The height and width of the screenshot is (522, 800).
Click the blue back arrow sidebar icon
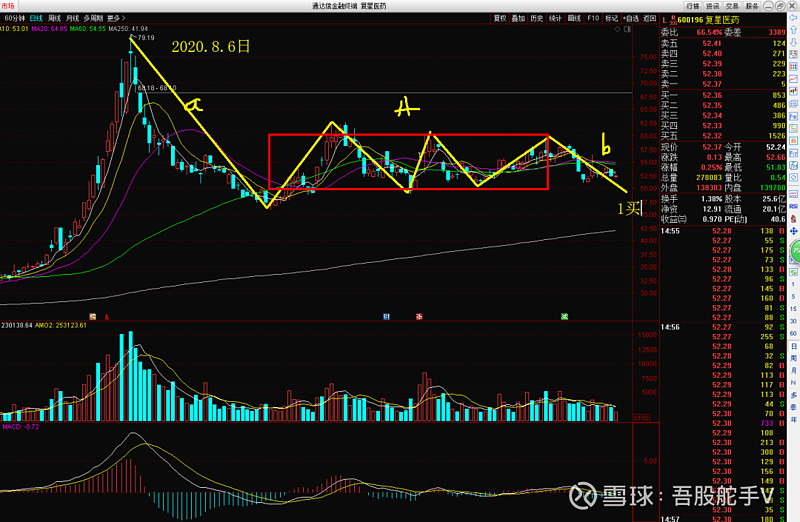click(x=793, y=18)
